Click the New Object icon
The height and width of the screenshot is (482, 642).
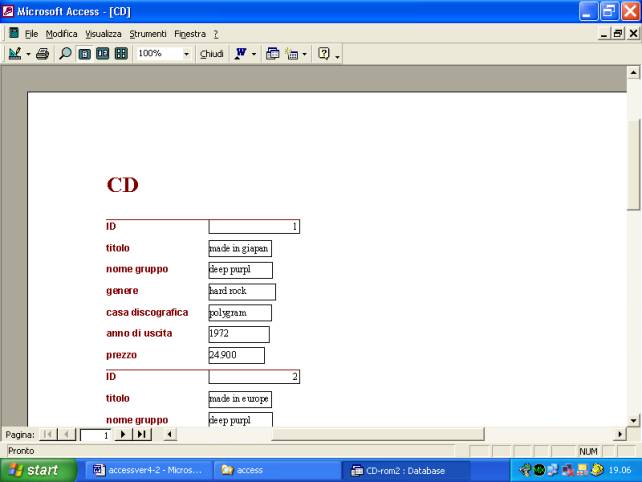tap(292, 54)
